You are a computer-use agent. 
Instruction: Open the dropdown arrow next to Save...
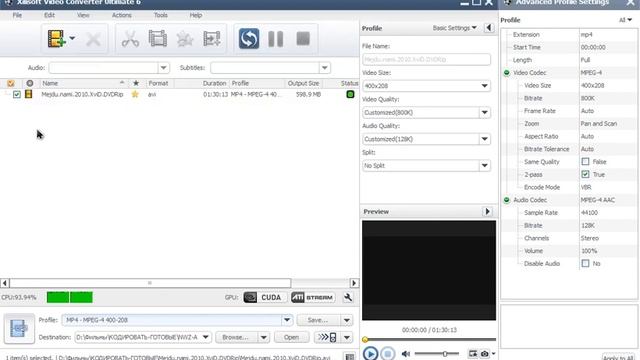click(347, 320)
